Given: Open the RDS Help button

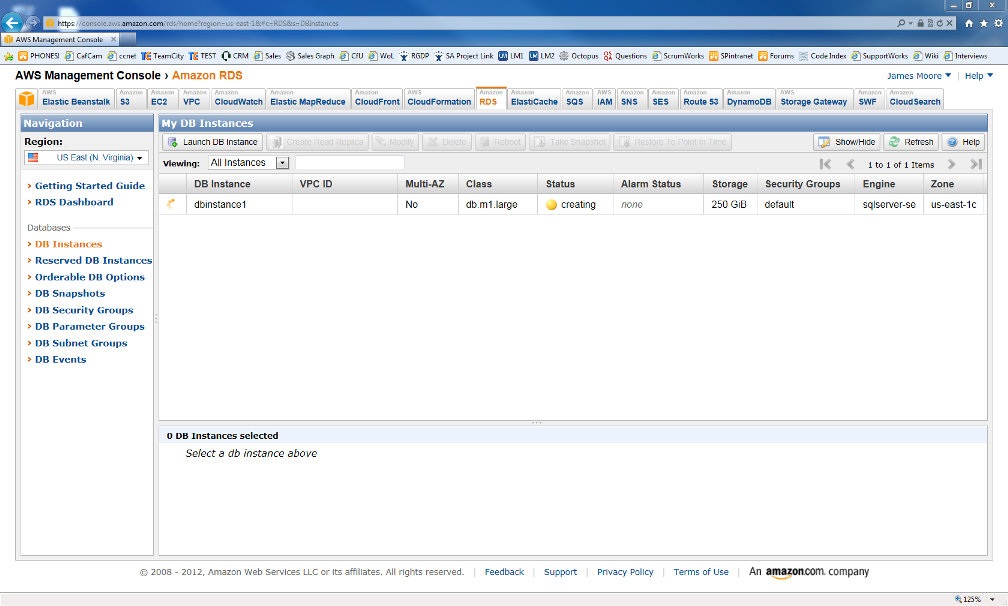Looking at the screenshot, I should [964, 142].
